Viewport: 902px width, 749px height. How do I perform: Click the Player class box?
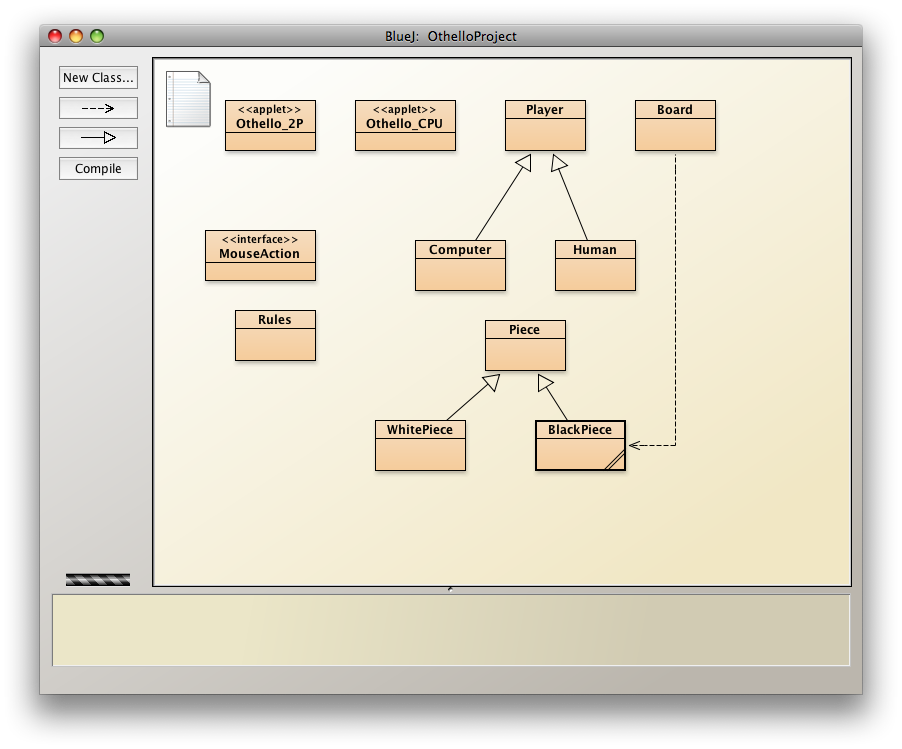tap(545, 125)
